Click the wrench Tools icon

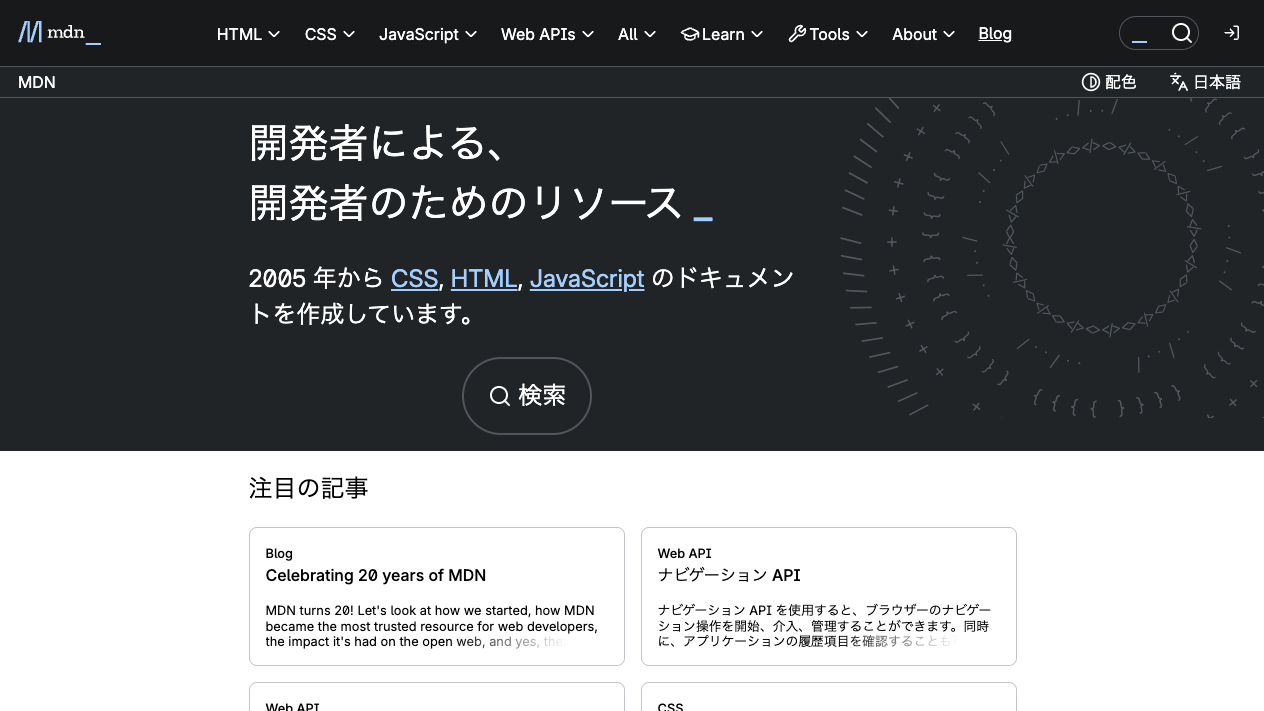click(x=797, y=34)
